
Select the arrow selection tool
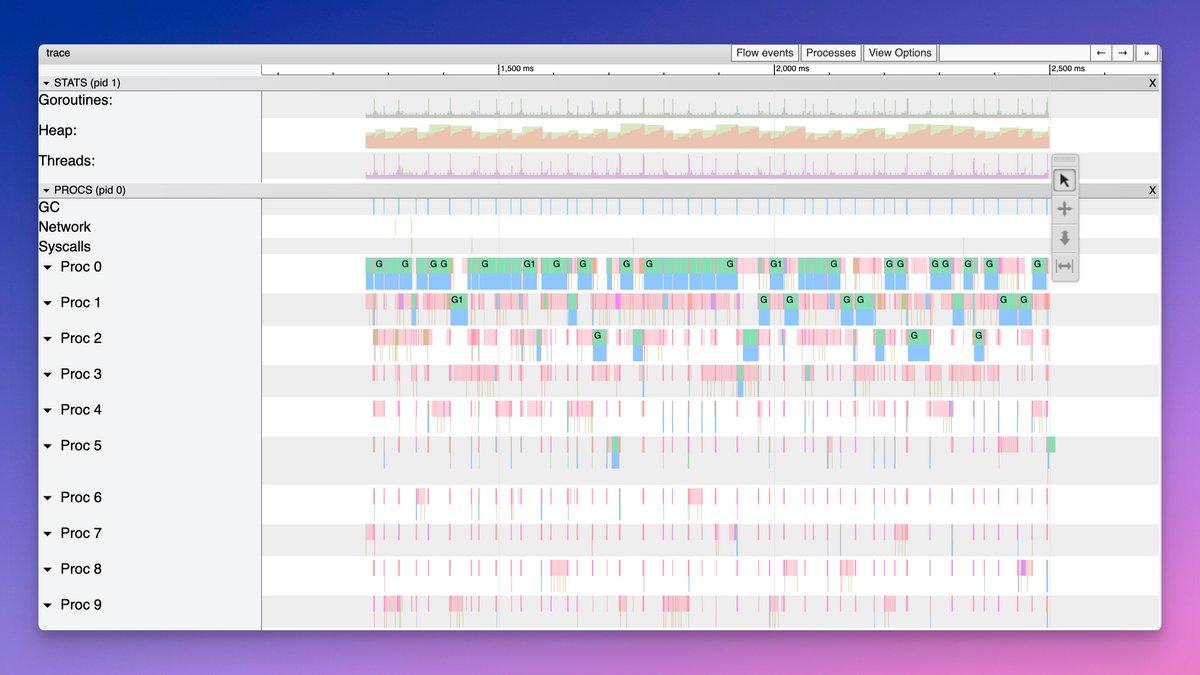point(1064,179)
